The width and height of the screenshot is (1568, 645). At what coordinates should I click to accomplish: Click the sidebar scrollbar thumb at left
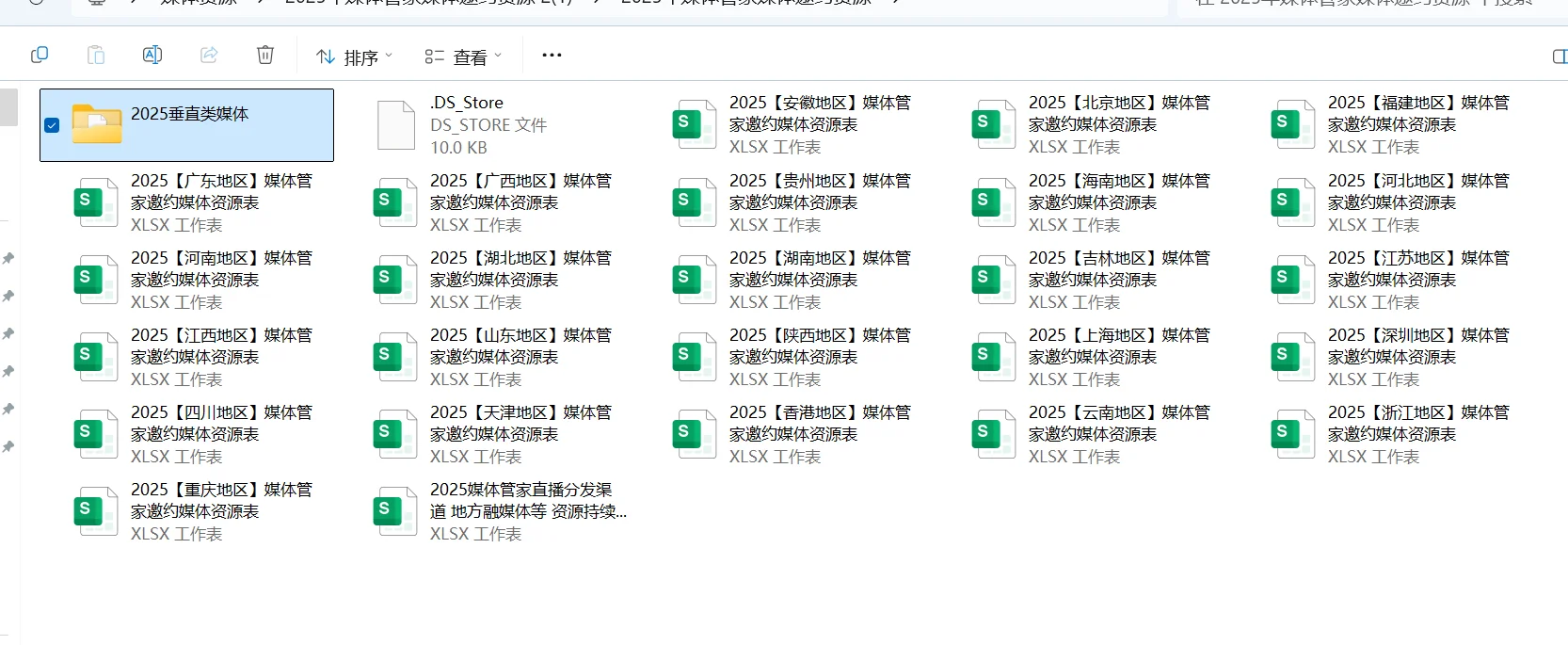click(x=8, y=106)
